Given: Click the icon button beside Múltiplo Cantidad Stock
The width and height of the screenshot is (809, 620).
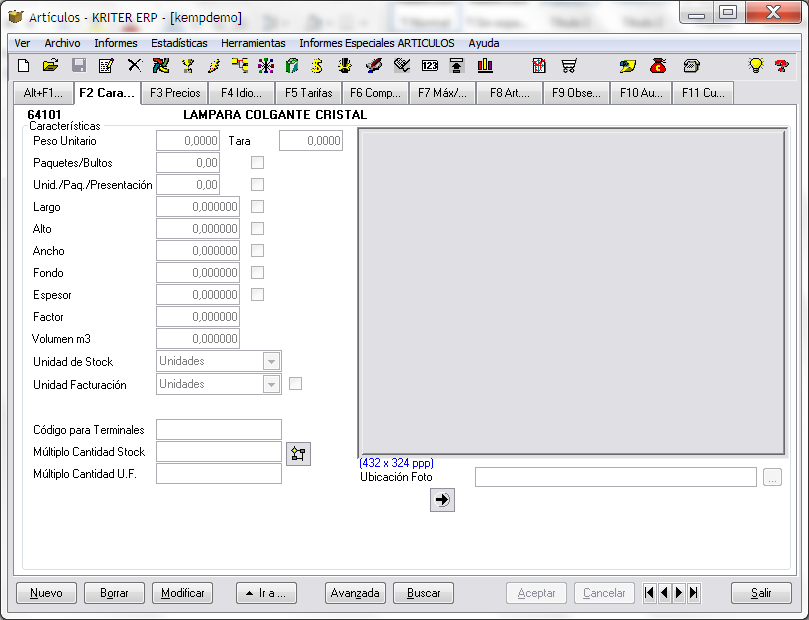Looking at the screenshot, I should click(x=298, y=453).
